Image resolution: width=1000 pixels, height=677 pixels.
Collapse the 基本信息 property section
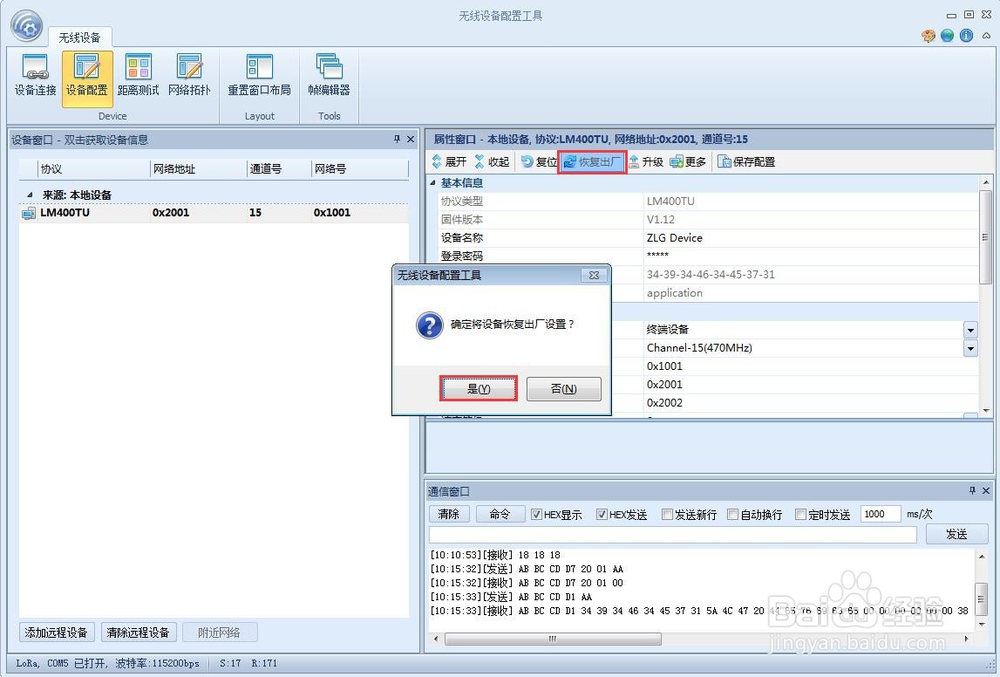(x=433, y=183)
